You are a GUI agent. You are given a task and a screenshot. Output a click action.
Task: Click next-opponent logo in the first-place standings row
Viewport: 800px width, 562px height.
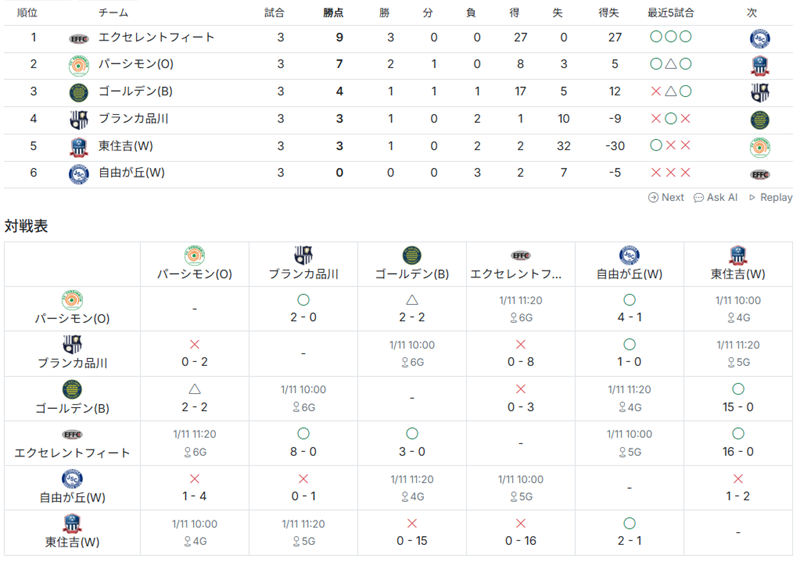pyautogui.click(x=760, y=38)
